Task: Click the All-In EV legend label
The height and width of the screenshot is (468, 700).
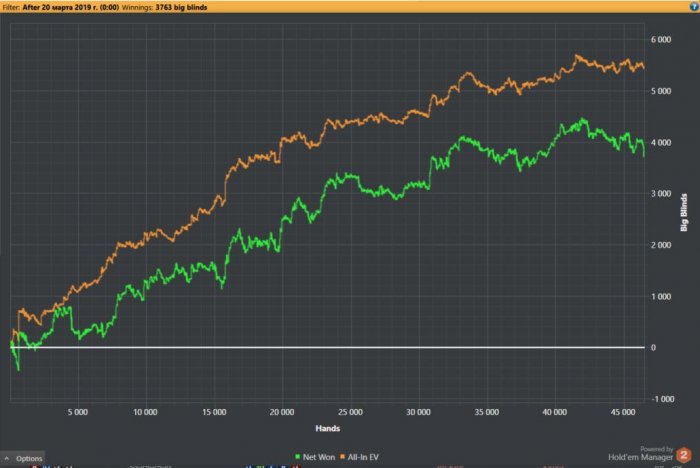Action: (363, 457)
